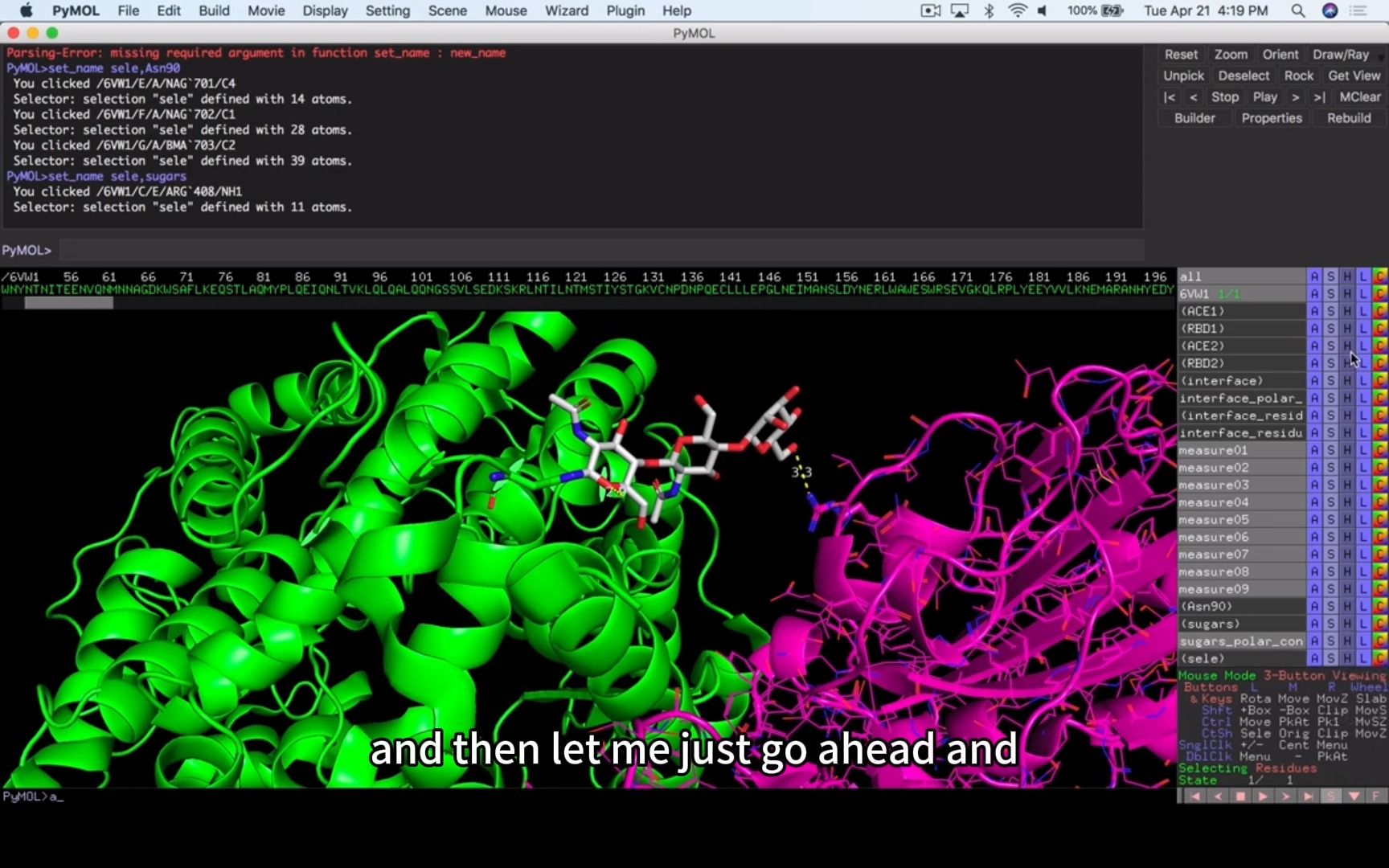Open Action menu for (RBD2) selection
Image resolution: width=1389 pixels, height=868 pixels.
(x=1314, y=363)
